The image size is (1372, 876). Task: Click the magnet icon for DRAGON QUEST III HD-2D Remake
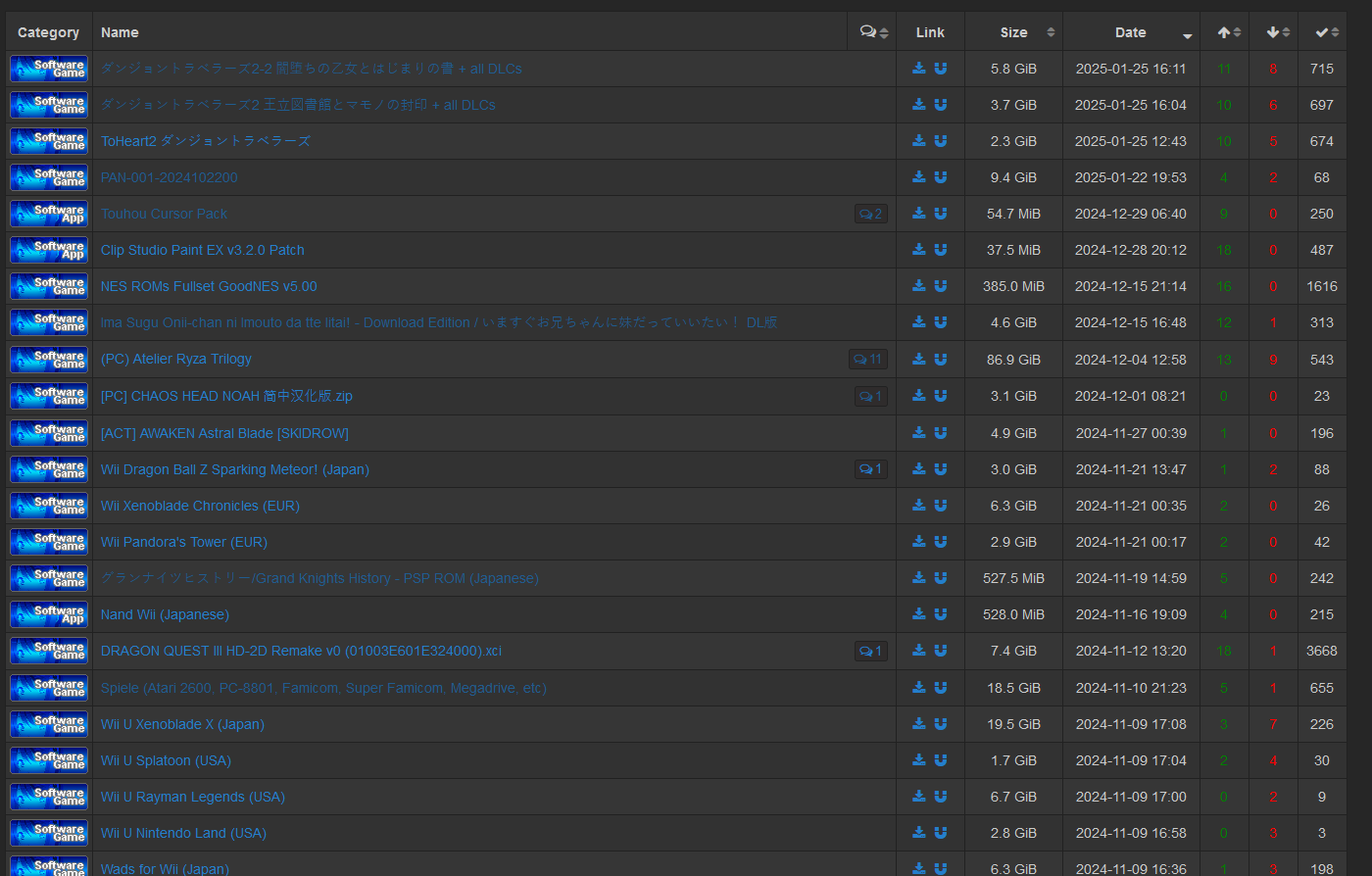tap(941, 651)
